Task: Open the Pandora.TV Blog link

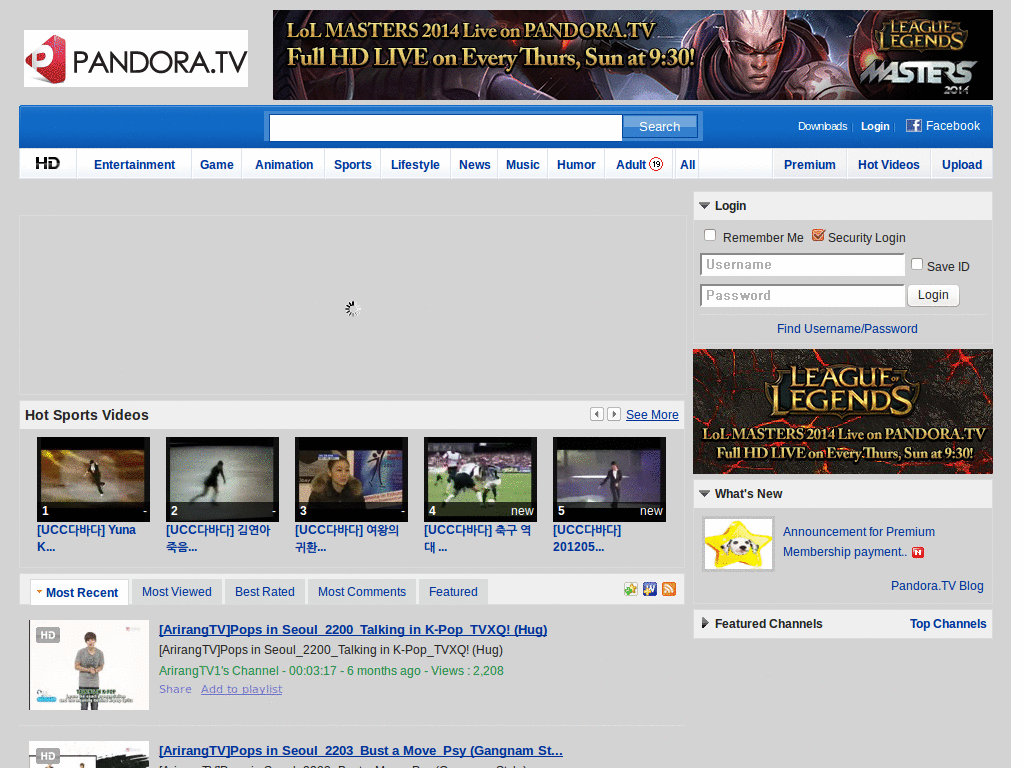Action: (937, 586)
